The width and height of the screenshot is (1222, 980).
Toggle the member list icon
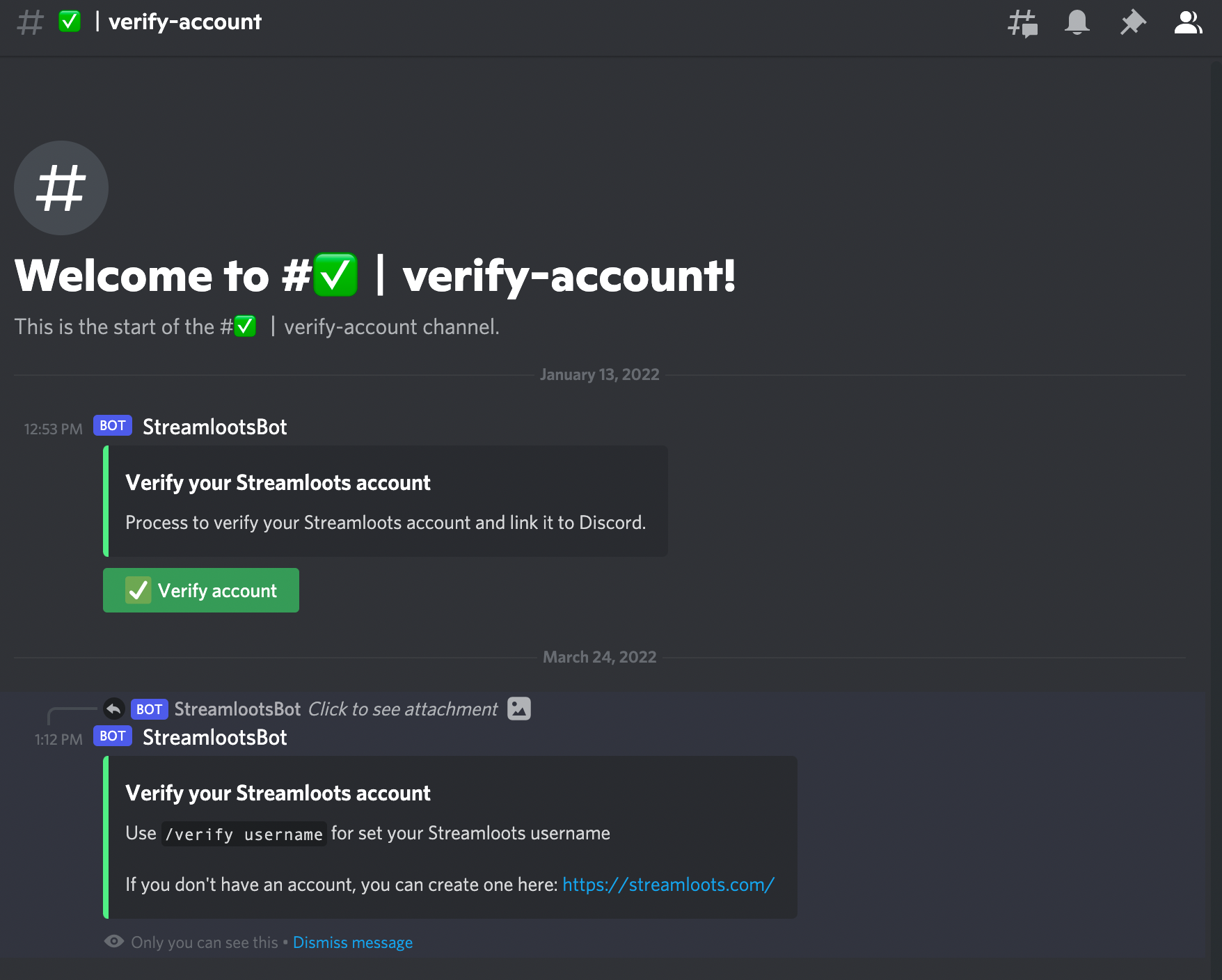(1188, 22)
